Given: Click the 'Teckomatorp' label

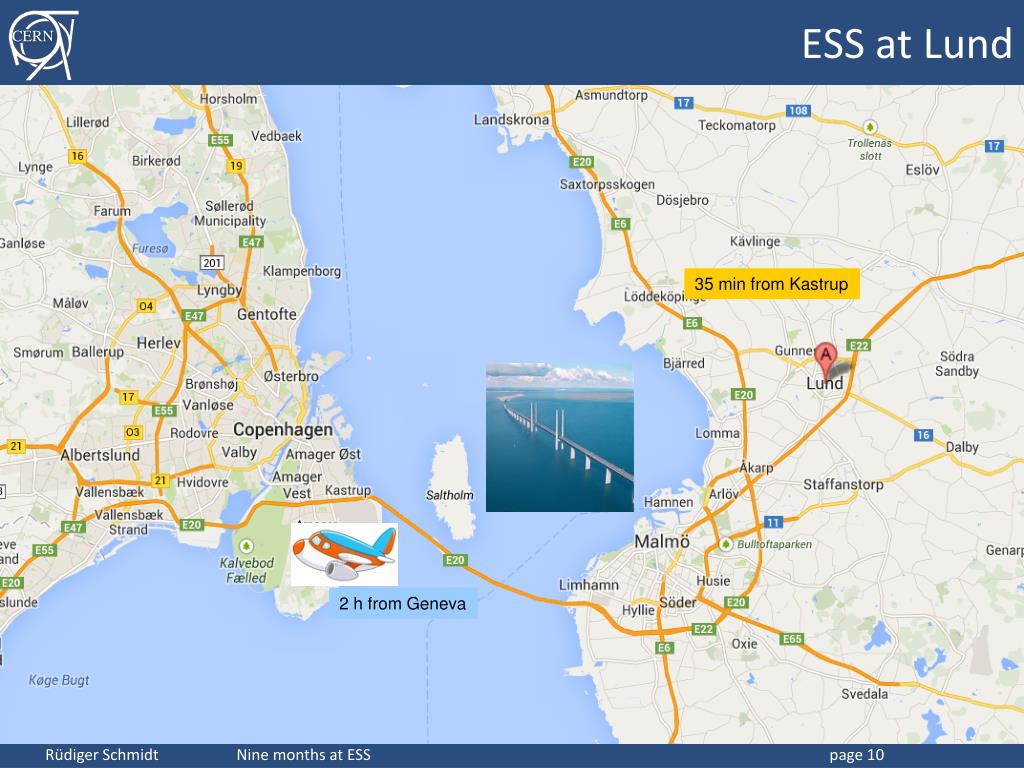Looking at the screenshot, I should (x=737, y=125).
